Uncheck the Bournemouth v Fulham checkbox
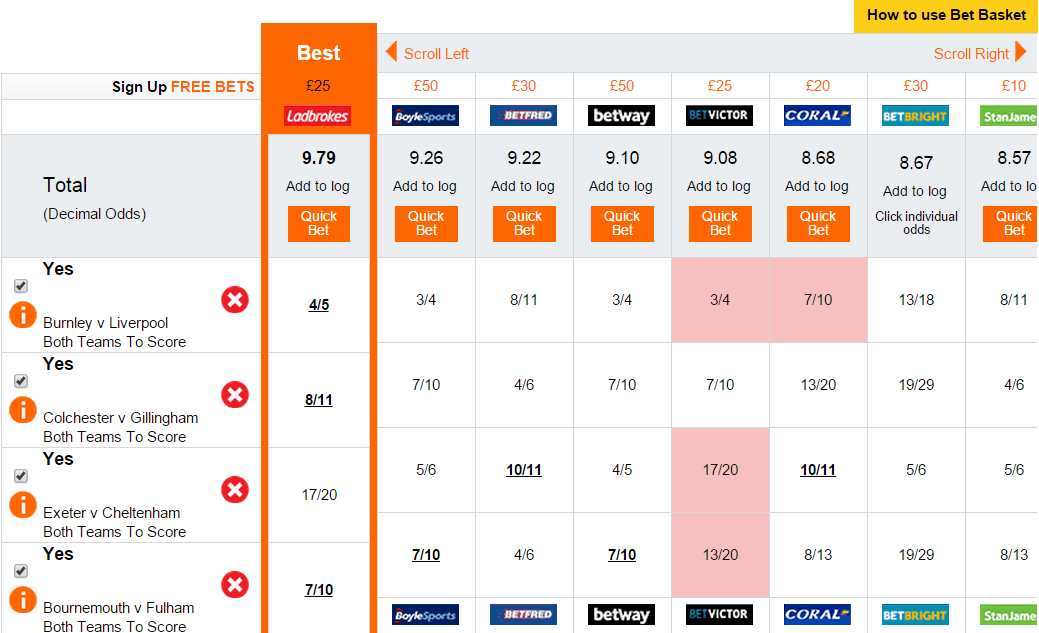Viewport: 1039px width, 633px height. tap(21, 571)
